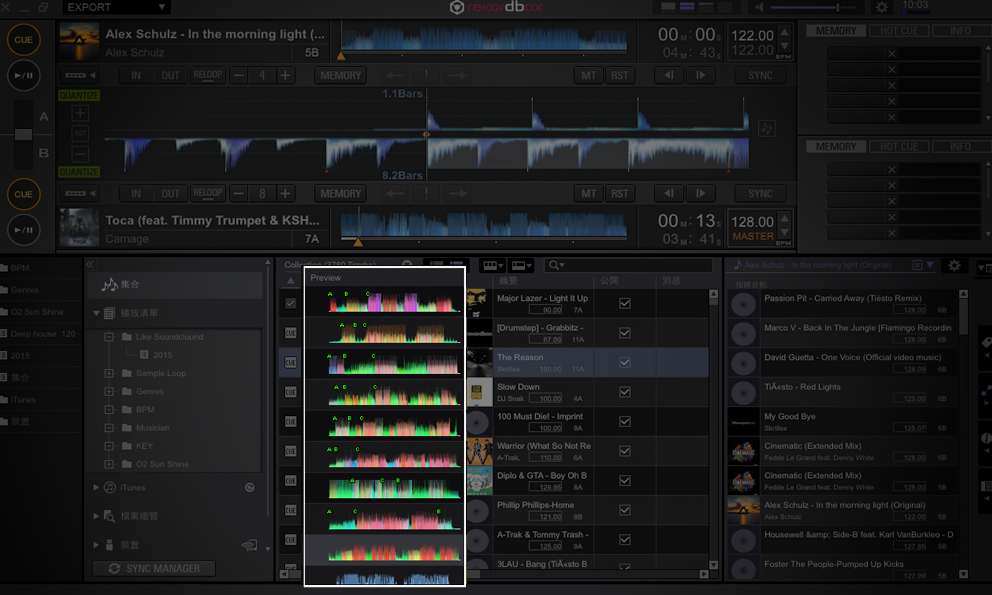Expand the Musician folder

click(109, 428)
